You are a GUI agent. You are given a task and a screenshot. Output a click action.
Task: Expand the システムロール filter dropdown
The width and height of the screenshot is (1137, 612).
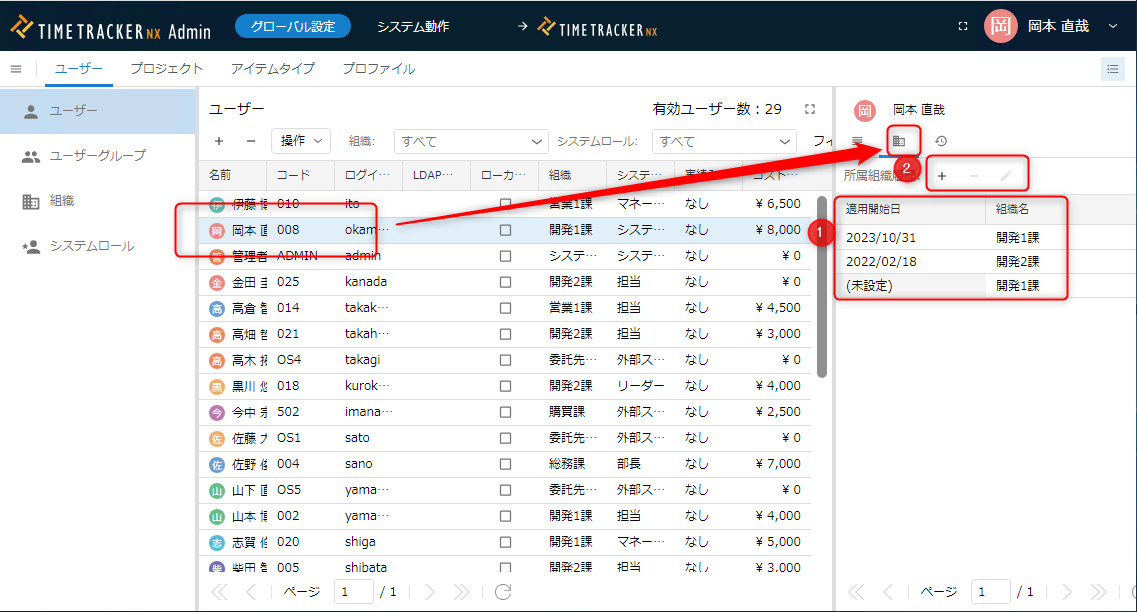pos(786,142)
